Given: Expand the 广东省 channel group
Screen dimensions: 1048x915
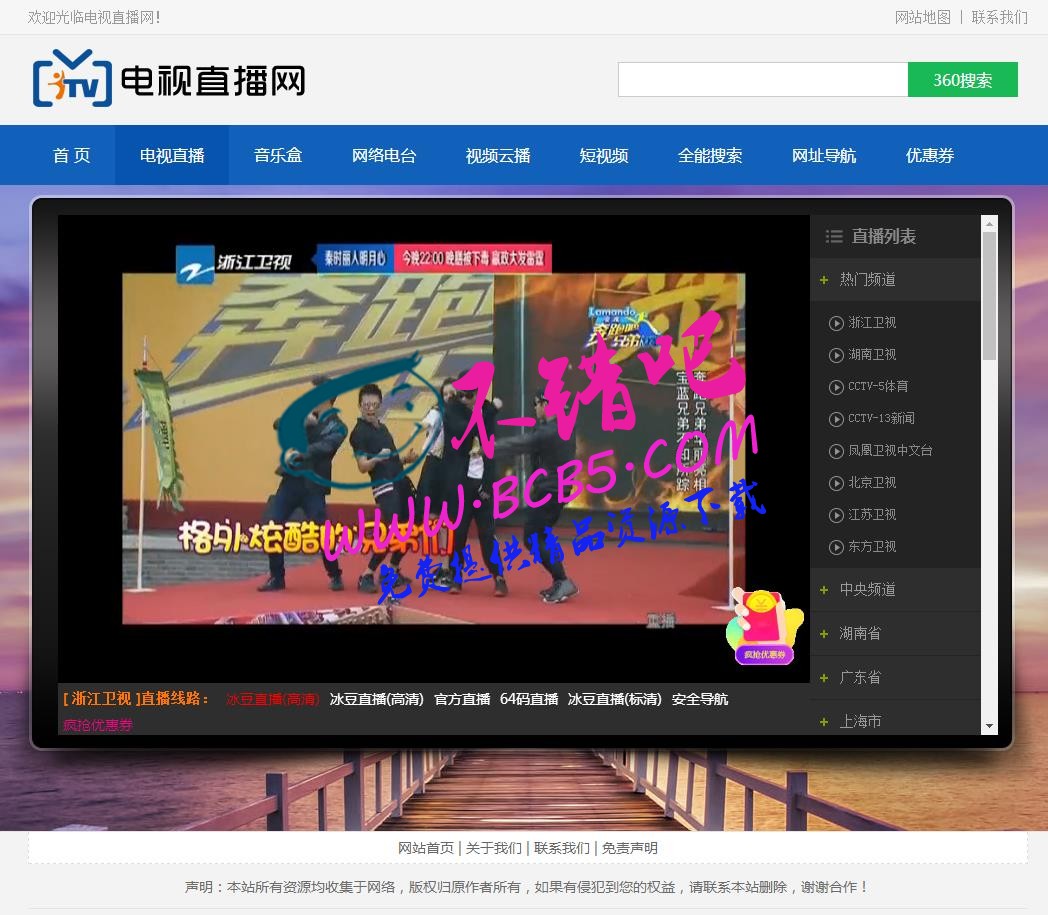Looking at the screenshot, I should (895, 678).
